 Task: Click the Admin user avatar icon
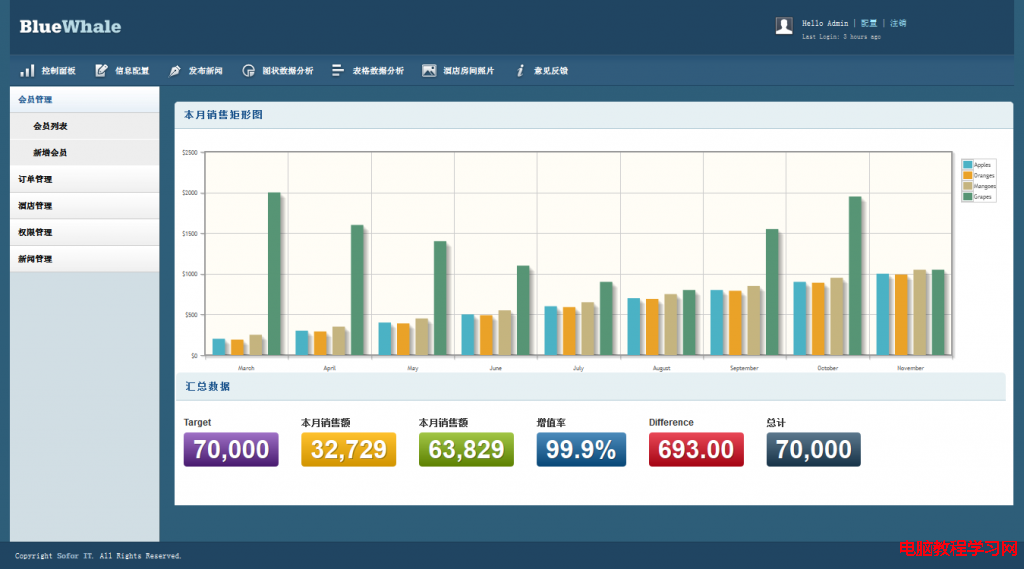[x=784, y=26]
